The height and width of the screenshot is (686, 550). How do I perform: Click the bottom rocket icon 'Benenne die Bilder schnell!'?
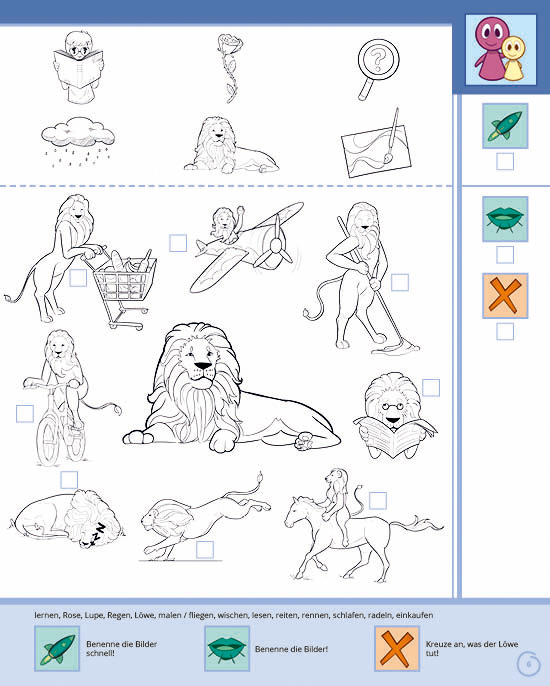57,648
